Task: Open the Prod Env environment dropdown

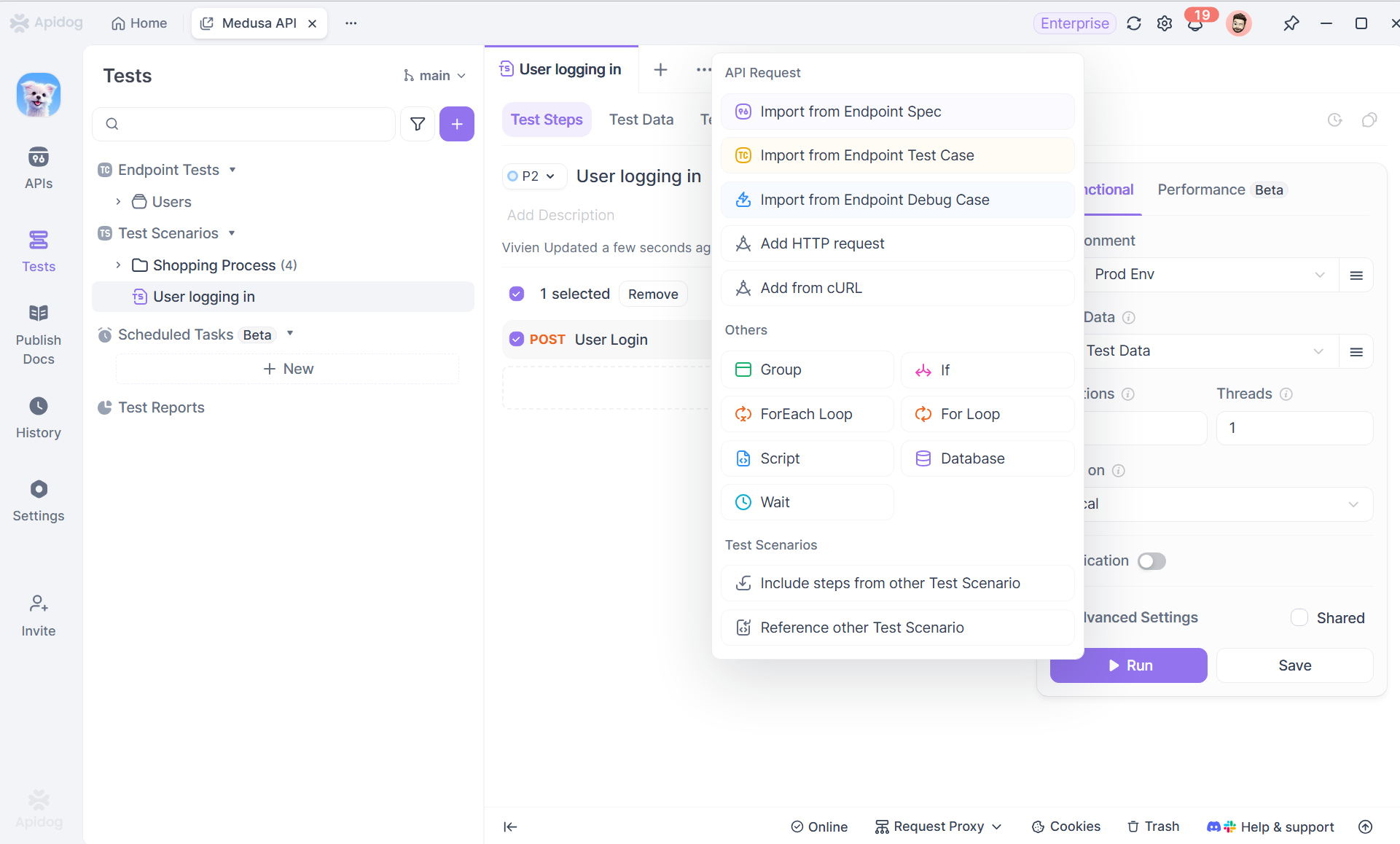Action: [1208, 275]
